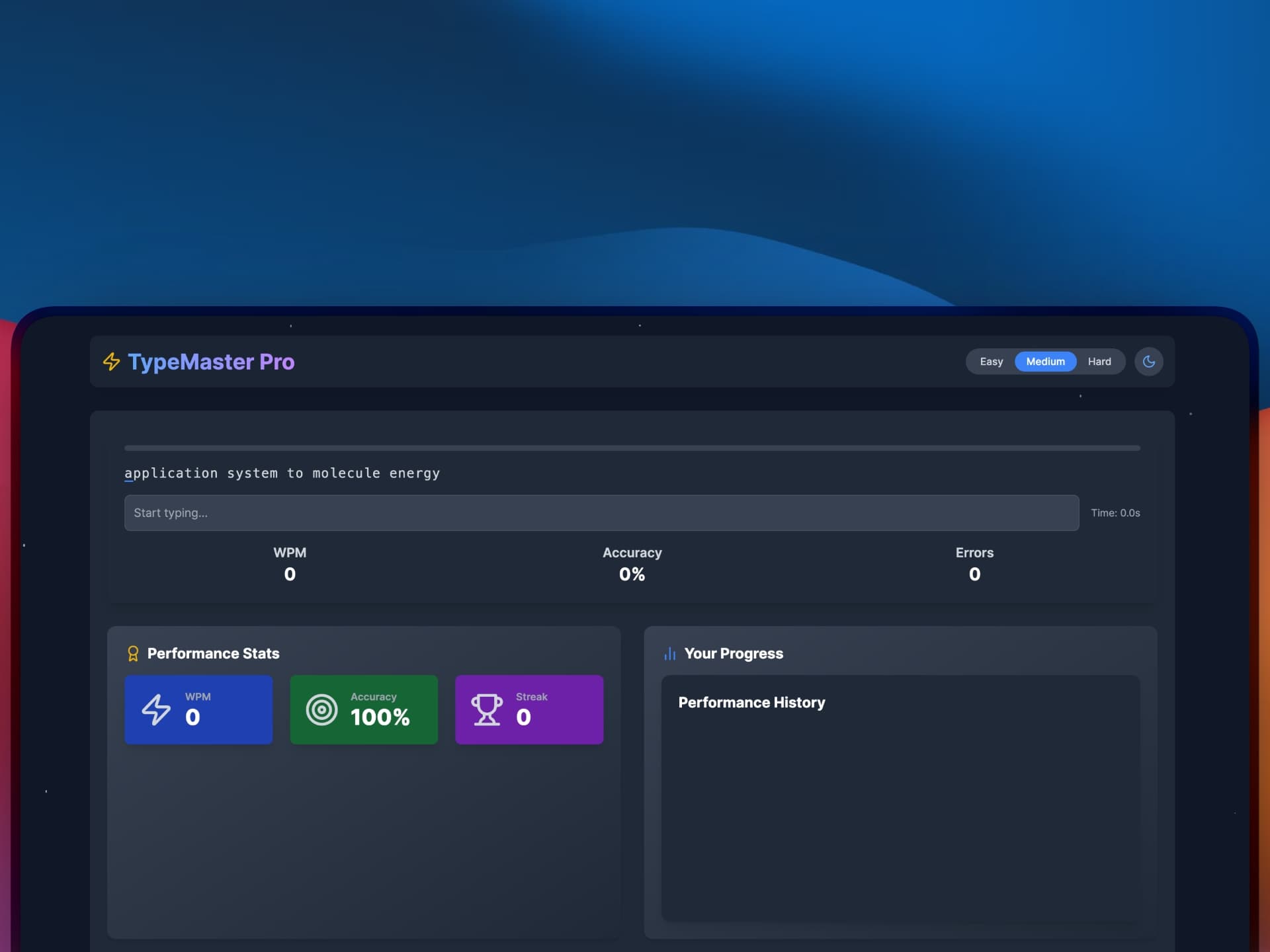Select Easy difficulty

click(x=991, y=362)
